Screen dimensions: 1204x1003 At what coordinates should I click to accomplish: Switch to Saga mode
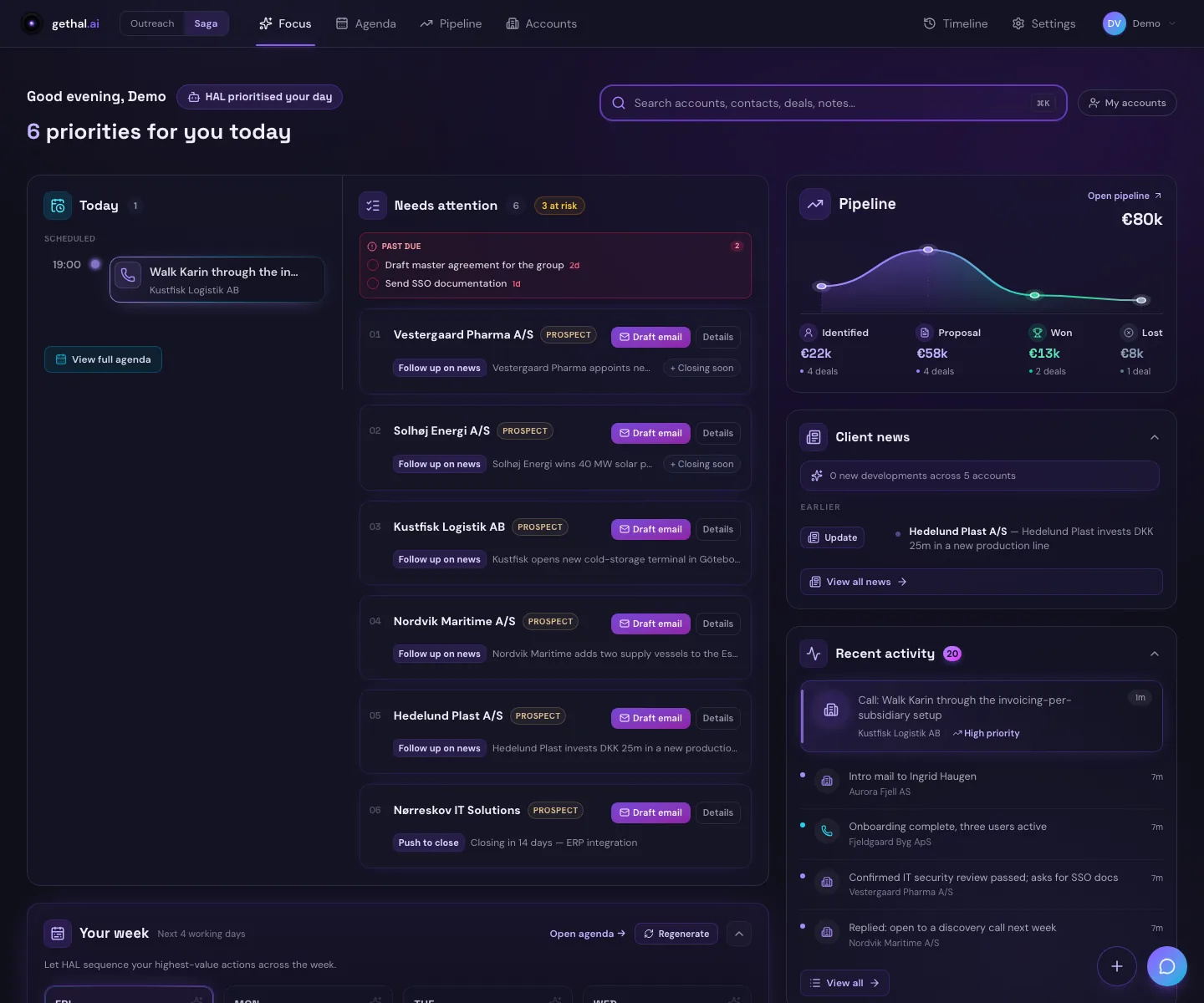[206, 23]
